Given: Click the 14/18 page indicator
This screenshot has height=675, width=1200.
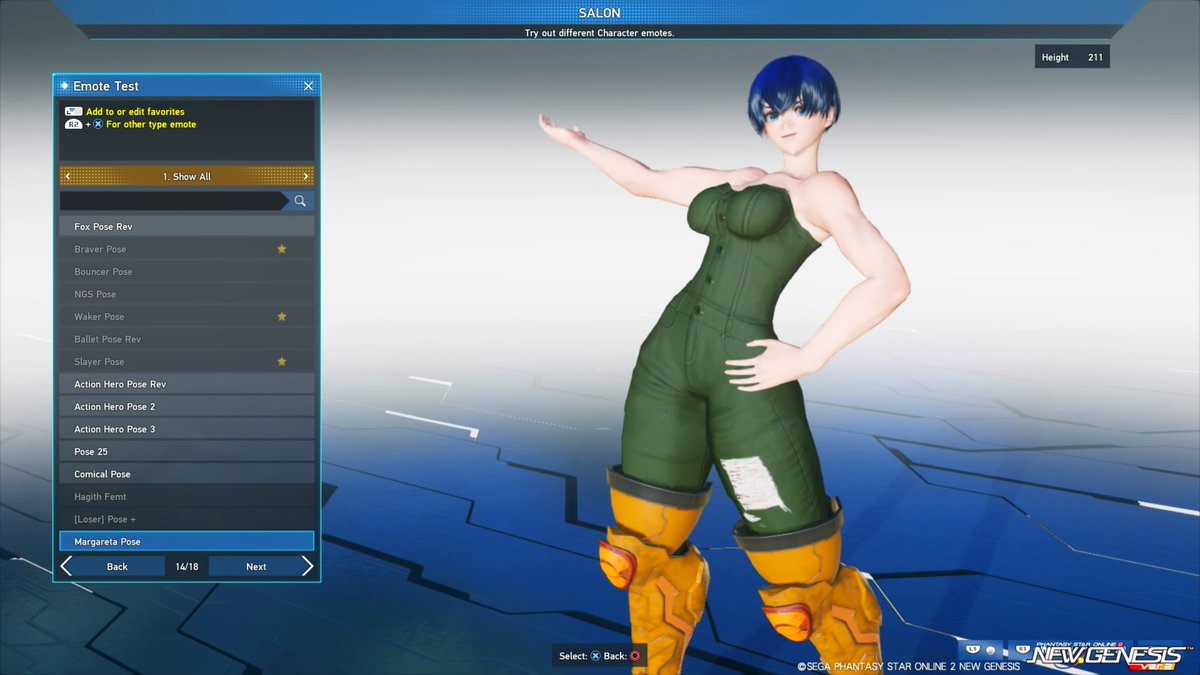Looking at the screenshot, I should coord(187,566).
